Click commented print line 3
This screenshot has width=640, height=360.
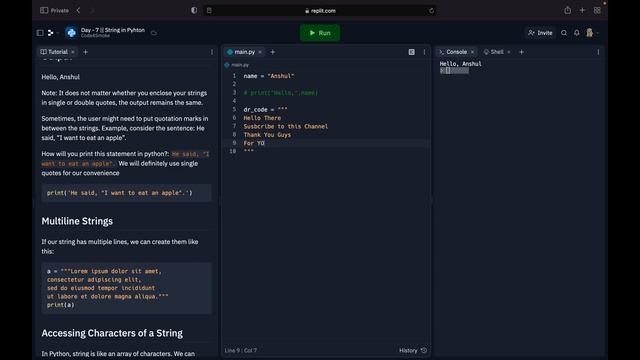point(281,93)
